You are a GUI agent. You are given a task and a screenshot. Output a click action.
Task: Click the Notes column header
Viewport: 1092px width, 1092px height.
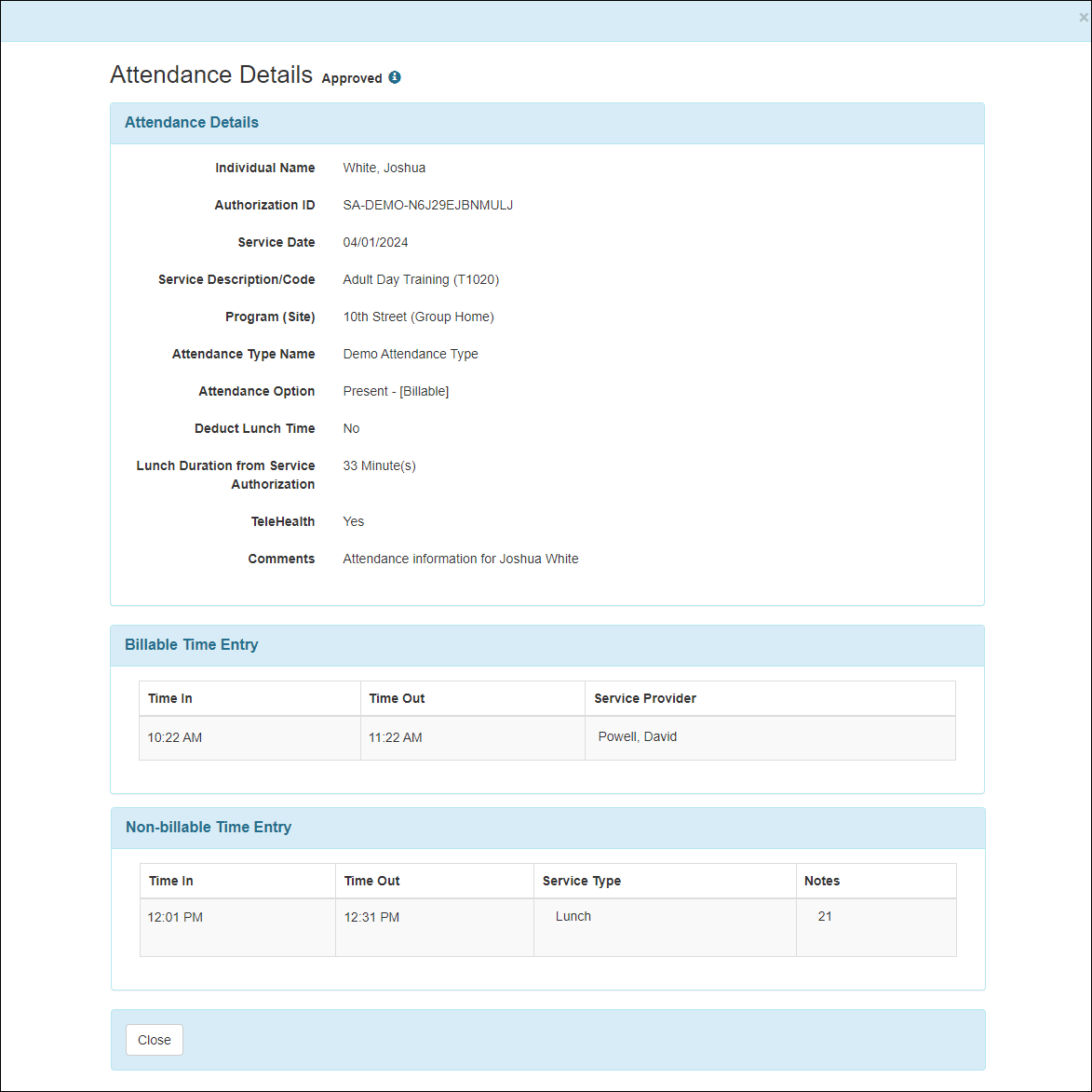coord(875,881)
